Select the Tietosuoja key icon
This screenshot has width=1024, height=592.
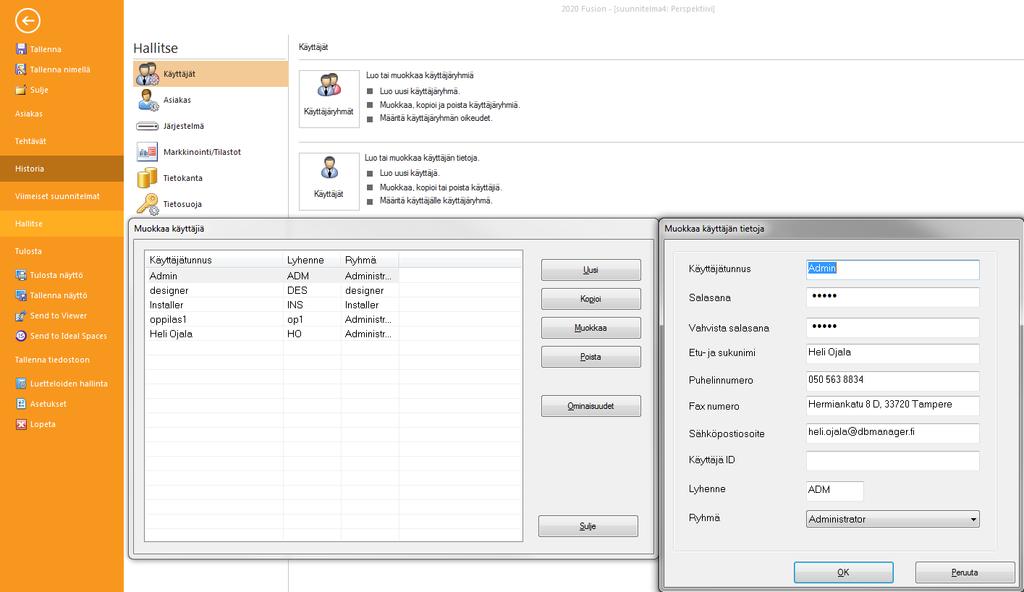[148, 204]
